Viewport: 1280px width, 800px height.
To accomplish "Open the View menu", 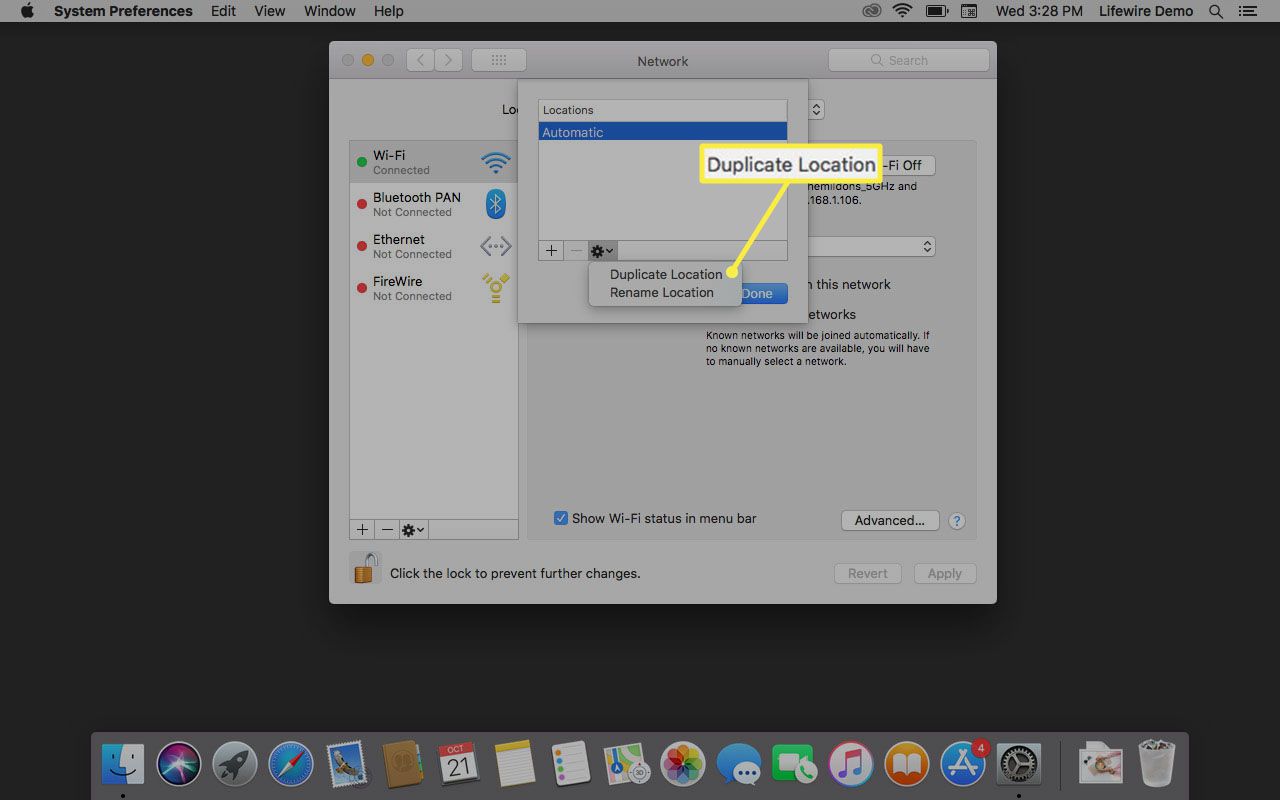I will point(270,11).
